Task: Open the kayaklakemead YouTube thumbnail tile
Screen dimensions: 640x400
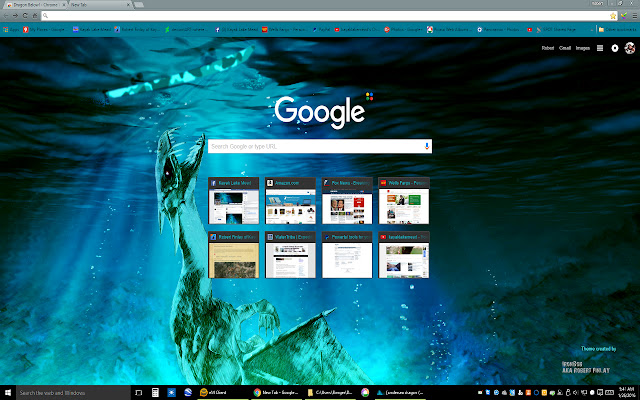Action: pos(404,255)
